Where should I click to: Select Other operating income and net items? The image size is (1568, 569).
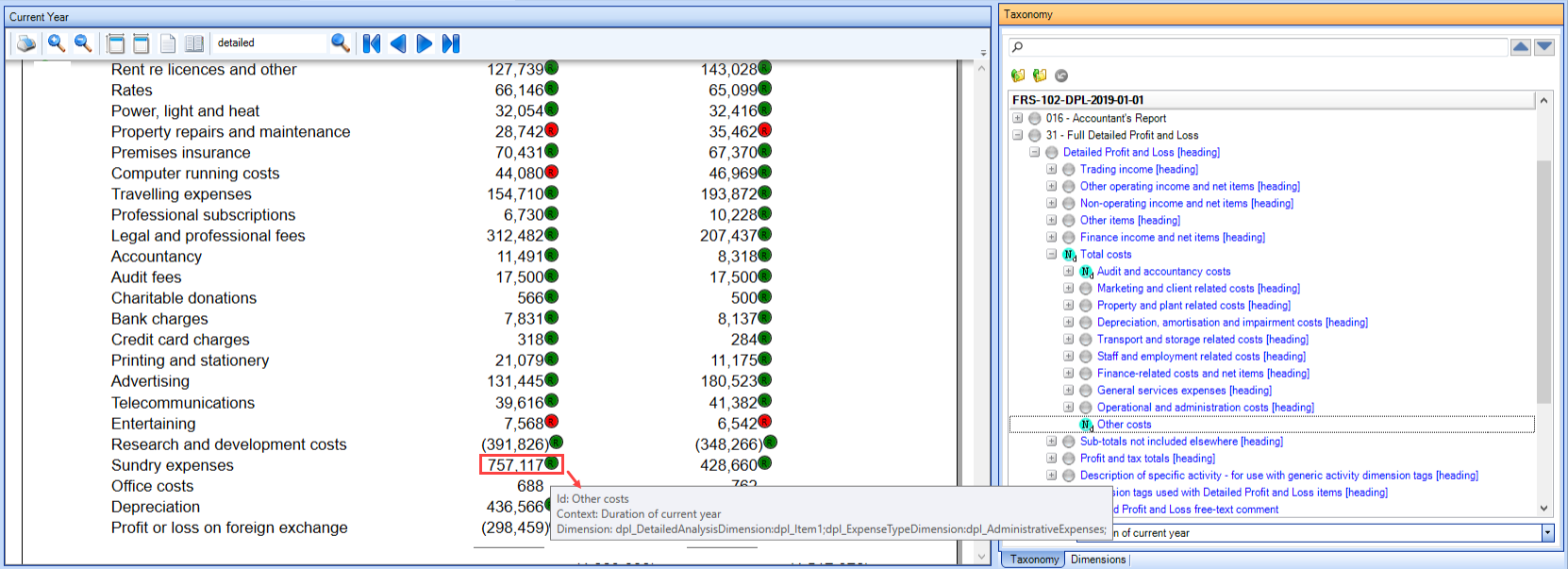click(1190, 187)
